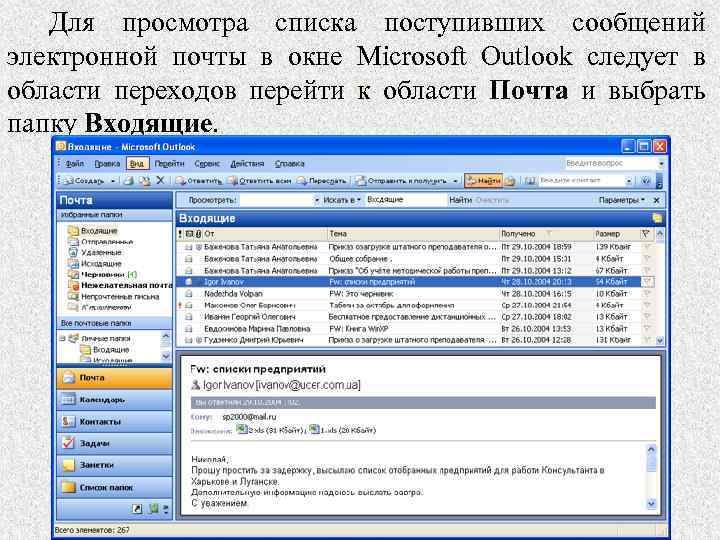The height and width of the screenshot is (540, 720).
Task: Open the Сервис menu
Action: 207,163
